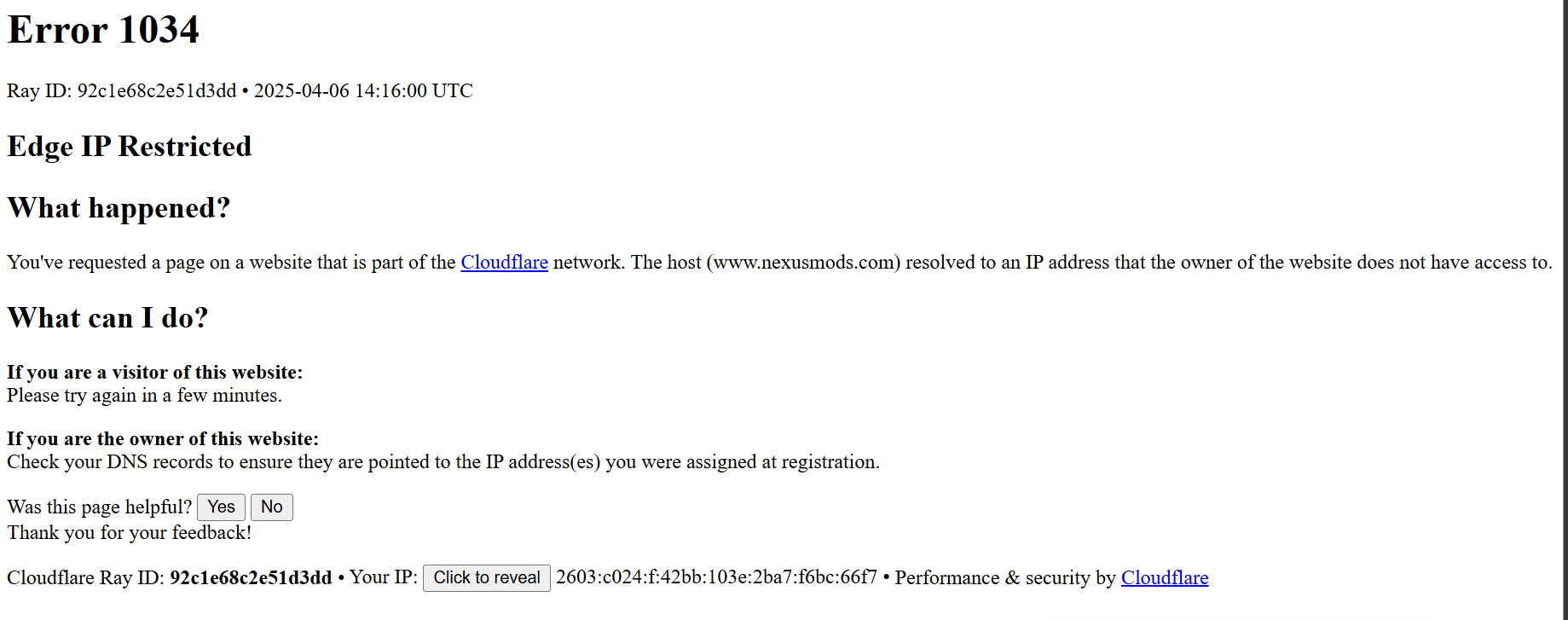Click the 'What can I do?' heading
1568x620 pixels.
107,318
